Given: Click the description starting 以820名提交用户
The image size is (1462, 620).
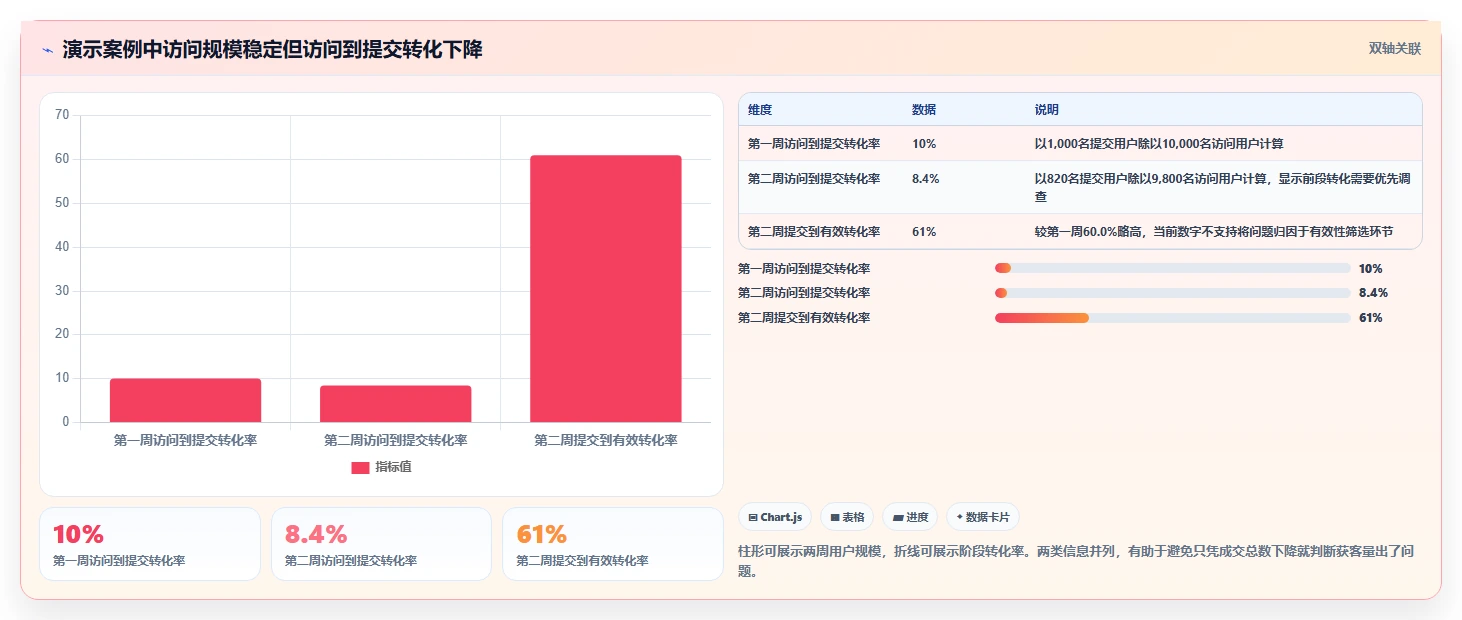Looking at the screenshot, I should pyautogui.click(x=1223, y=188).
